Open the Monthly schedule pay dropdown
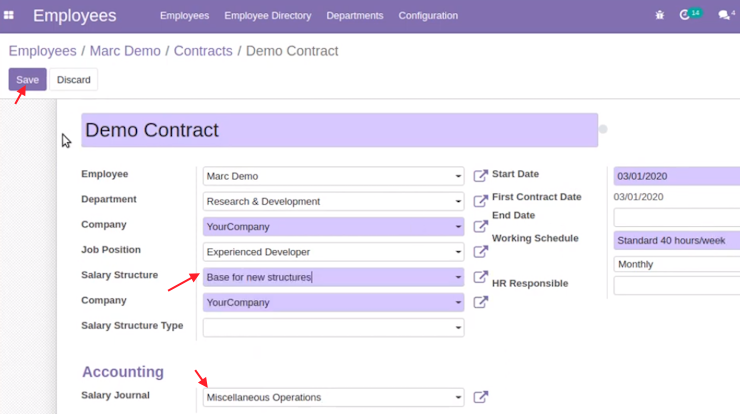 pos(677,264)
